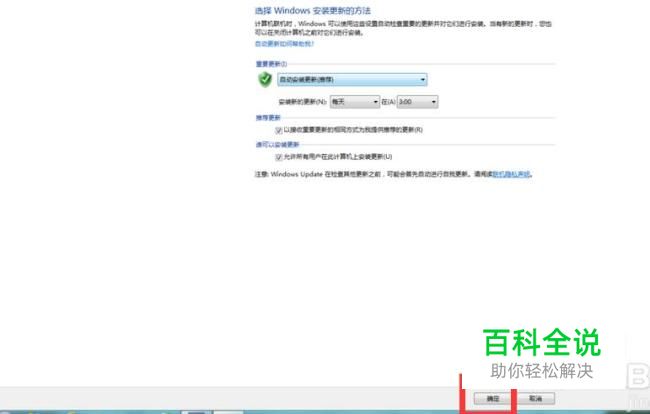This screenshot has height=414, width=650.
Task: Click the 取消 Cancel button
Action: (x=536, y=399)
